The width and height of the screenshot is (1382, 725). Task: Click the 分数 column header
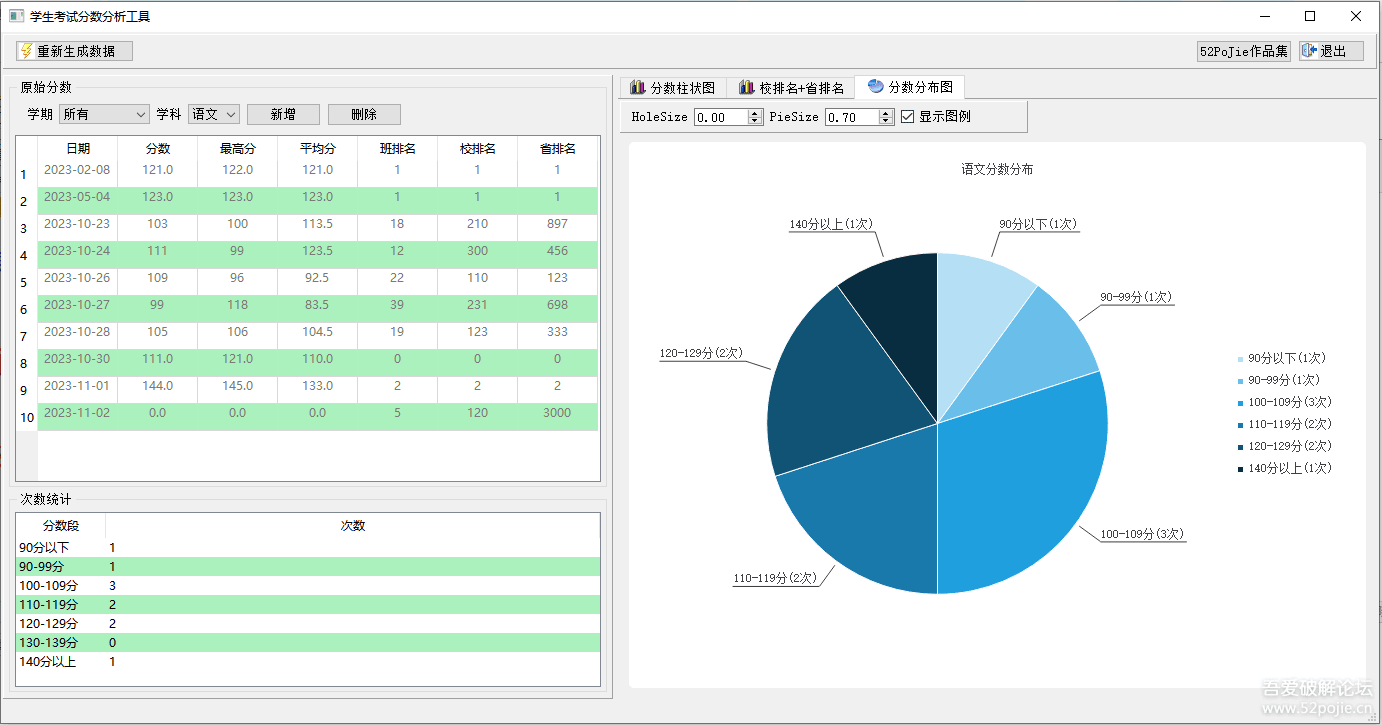pos(158,149)
